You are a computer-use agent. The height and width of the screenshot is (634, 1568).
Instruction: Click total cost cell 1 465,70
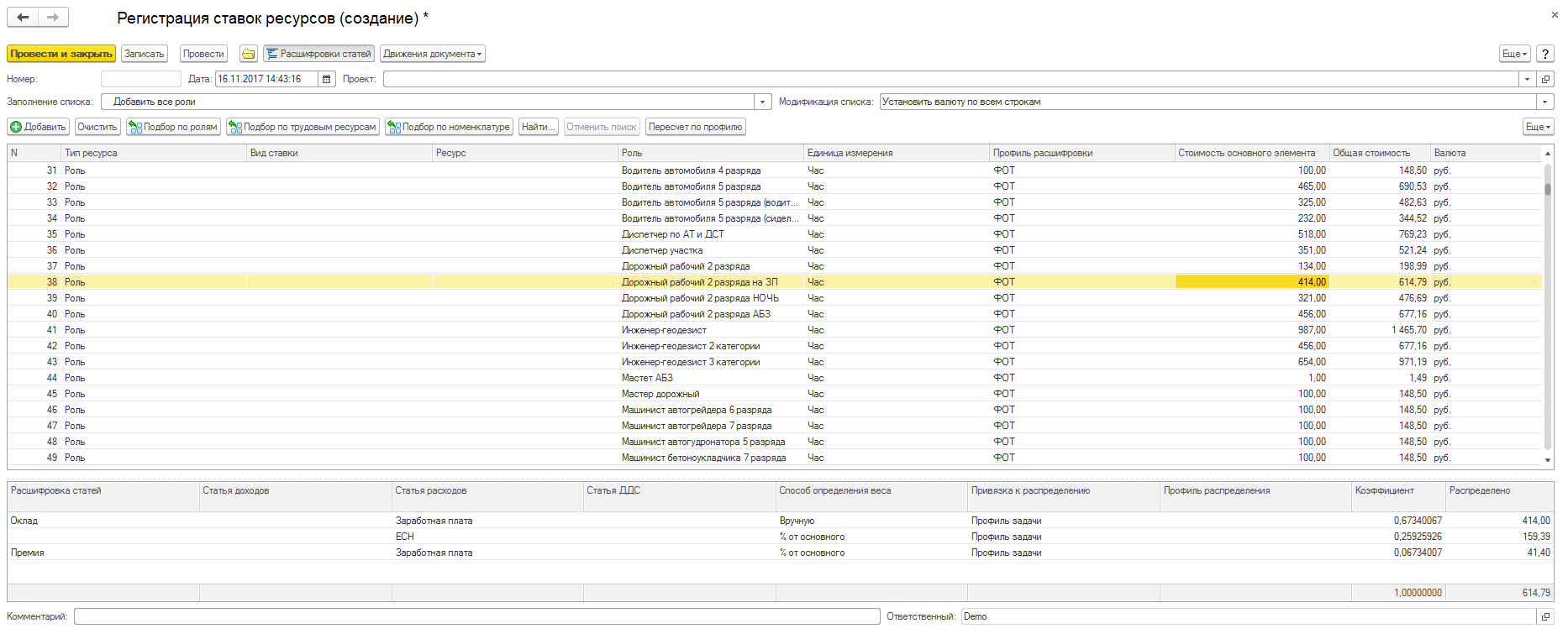[1380, 330]
